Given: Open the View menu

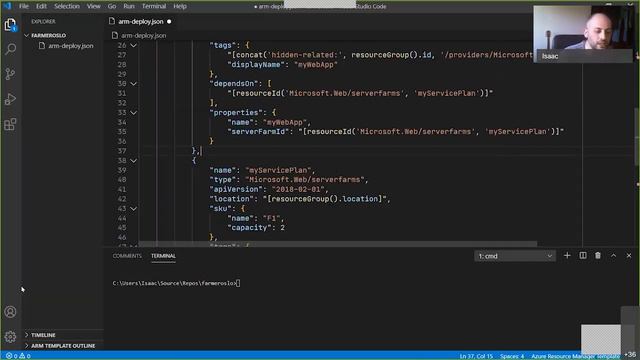Looking at the screenshot, I should pyautogui.click(x=93, y=6).
